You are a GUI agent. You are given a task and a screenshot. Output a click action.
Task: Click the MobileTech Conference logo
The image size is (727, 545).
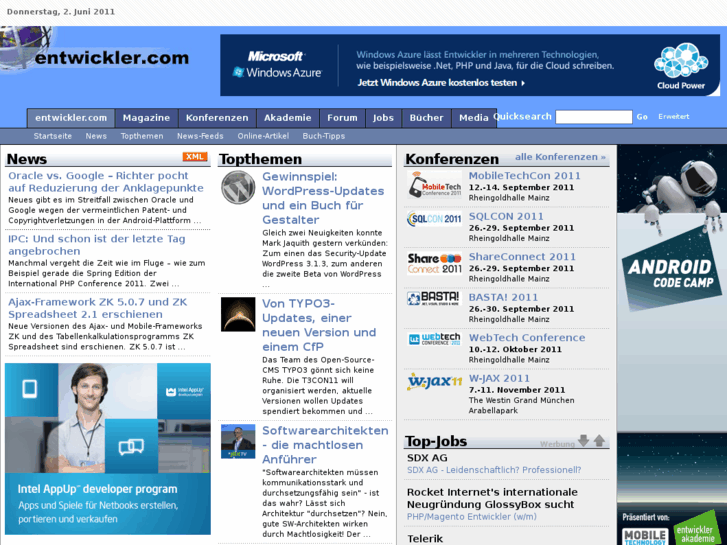pyautogui.click(x=434, y=184)
